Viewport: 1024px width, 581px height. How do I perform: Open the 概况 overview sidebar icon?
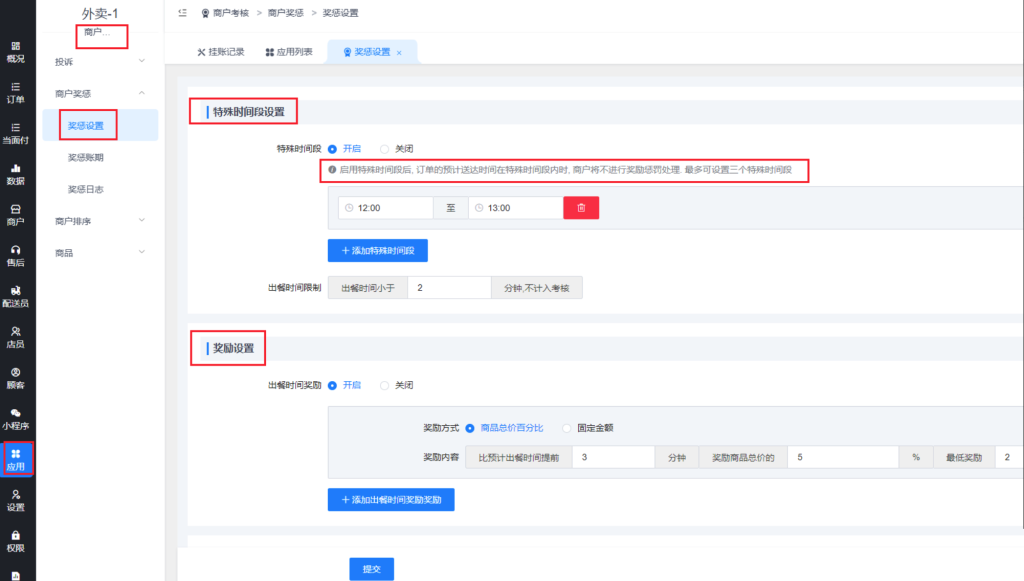click(16, 52)
